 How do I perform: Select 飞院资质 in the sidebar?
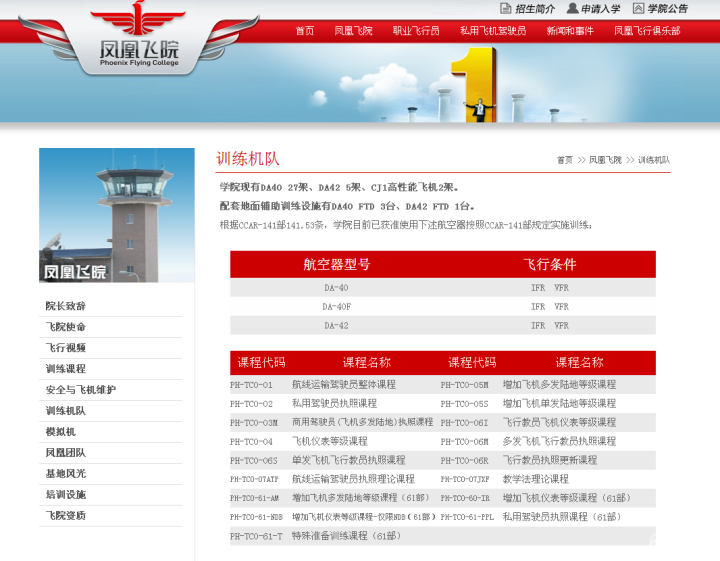click(x=65, y=516)
